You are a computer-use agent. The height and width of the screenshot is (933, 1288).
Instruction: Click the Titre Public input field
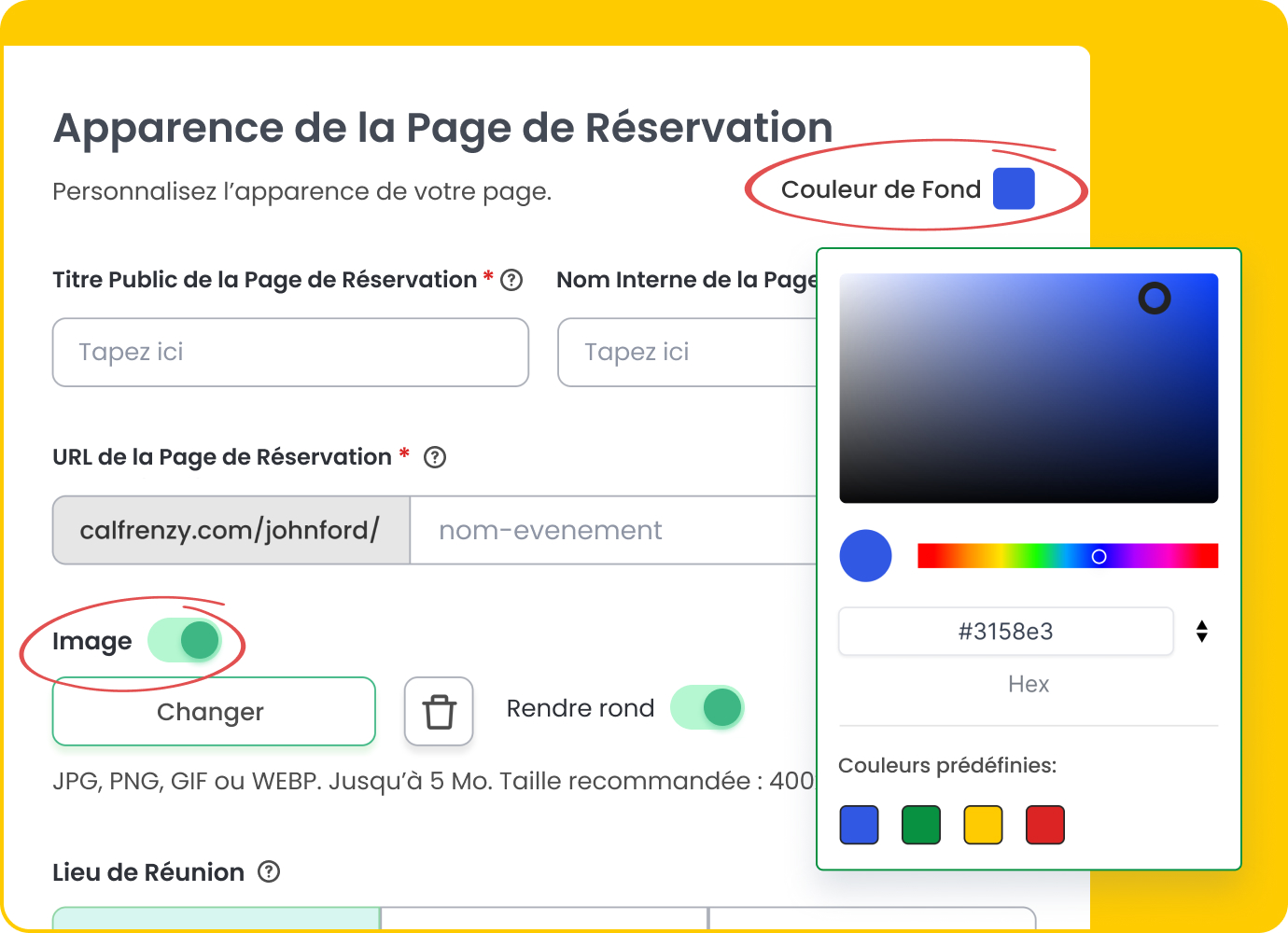point(290,353)
